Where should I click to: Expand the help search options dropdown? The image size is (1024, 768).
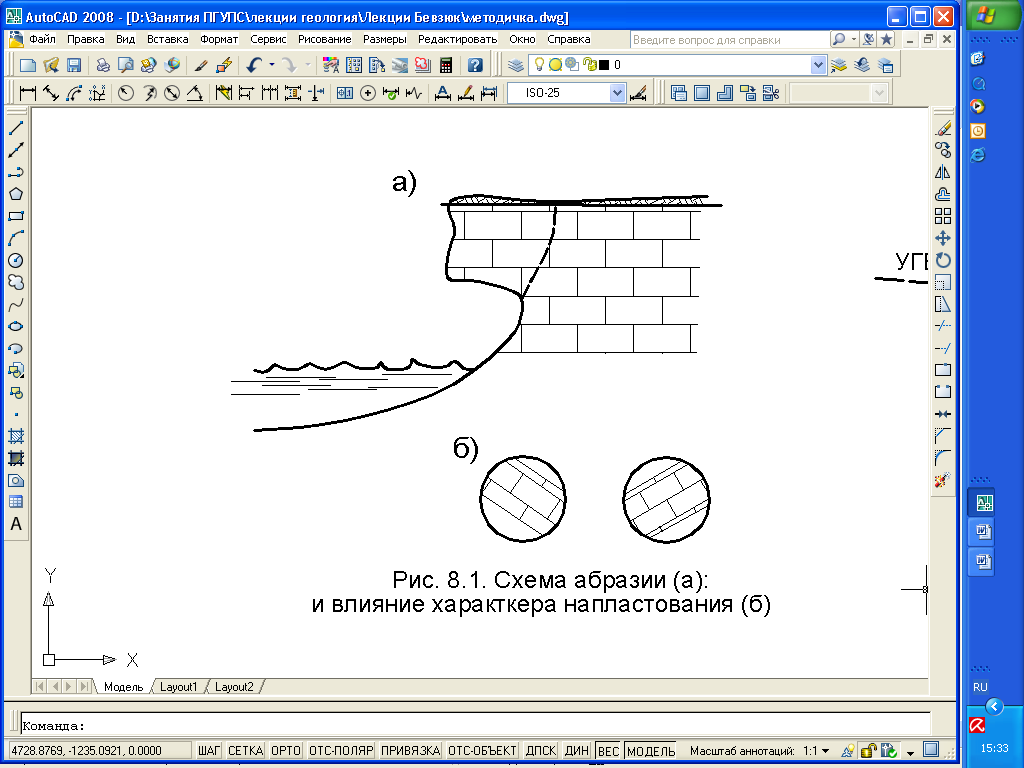tap(854, 40)
